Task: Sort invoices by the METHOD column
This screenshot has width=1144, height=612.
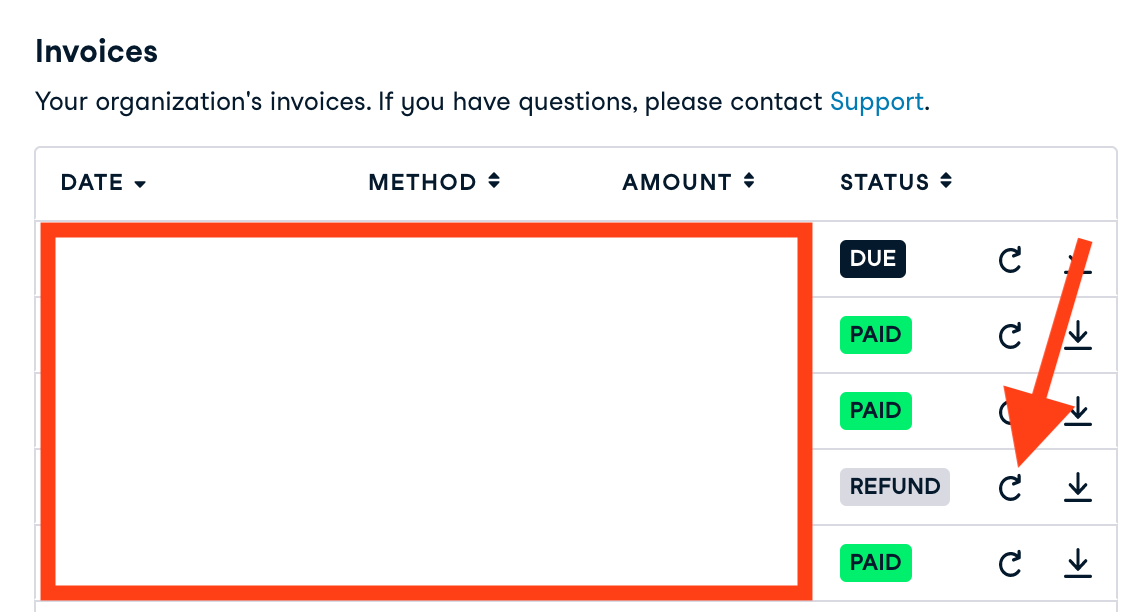Action: (x=433, y=182)
